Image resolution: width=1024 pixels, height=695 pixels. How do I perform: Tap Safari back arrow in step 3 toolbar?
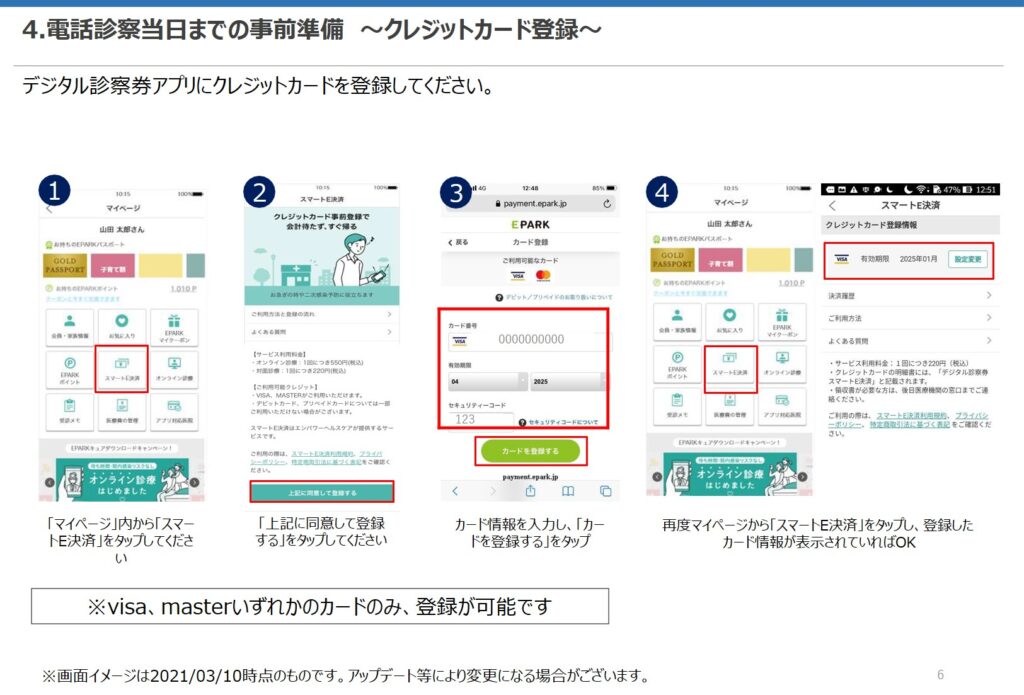455,491
